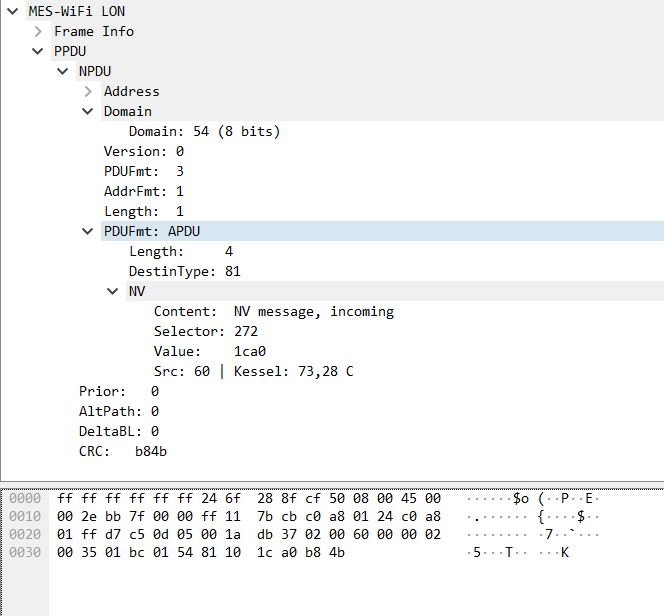Collapse the Domain node

88,111
